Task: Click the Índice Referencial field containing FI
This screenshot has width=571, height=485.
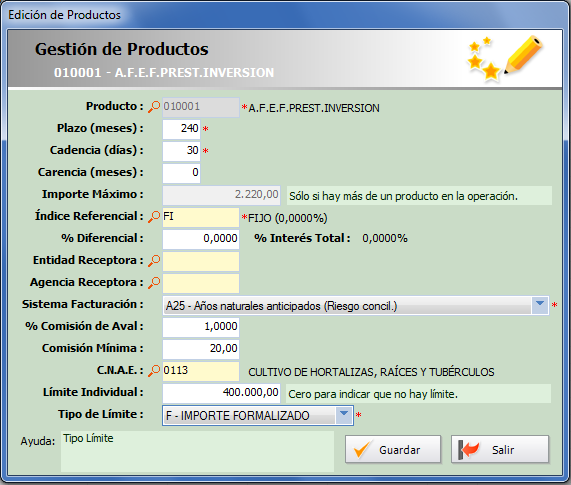Action: 201,217
